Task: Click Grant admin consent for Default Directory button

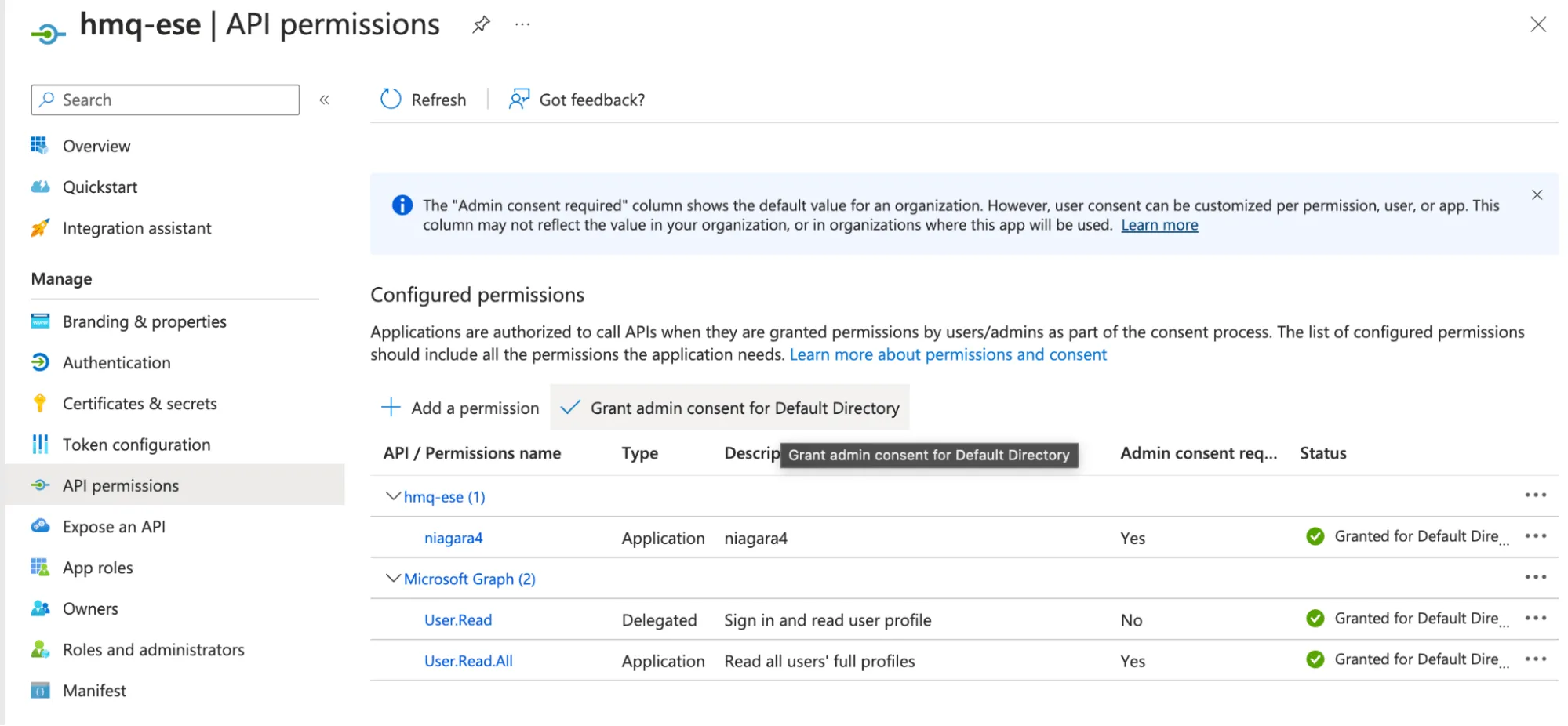Action: coord(729,408)
